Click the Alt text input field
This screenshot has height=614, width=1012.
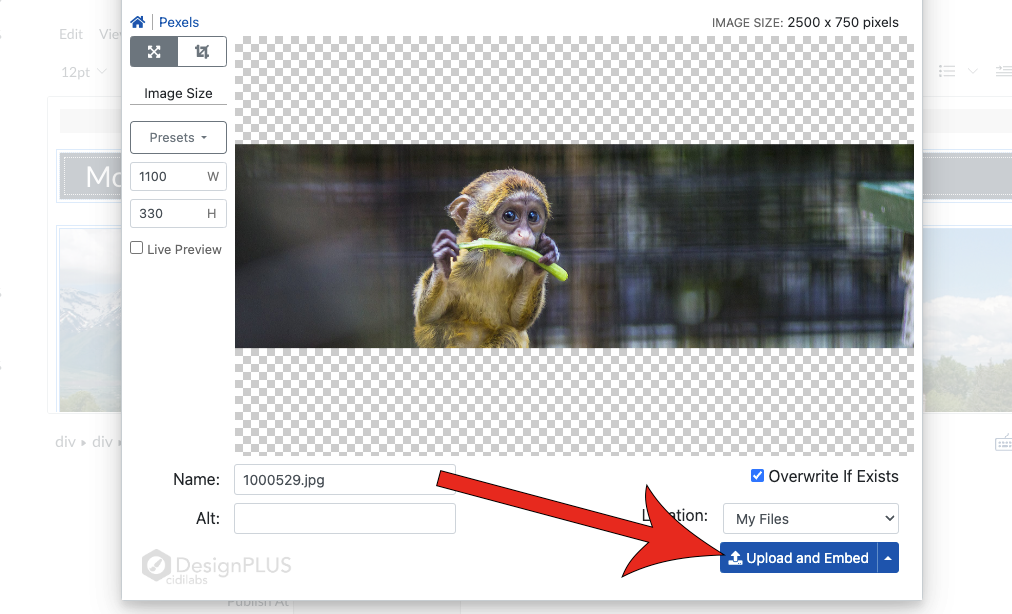[344, 518]
